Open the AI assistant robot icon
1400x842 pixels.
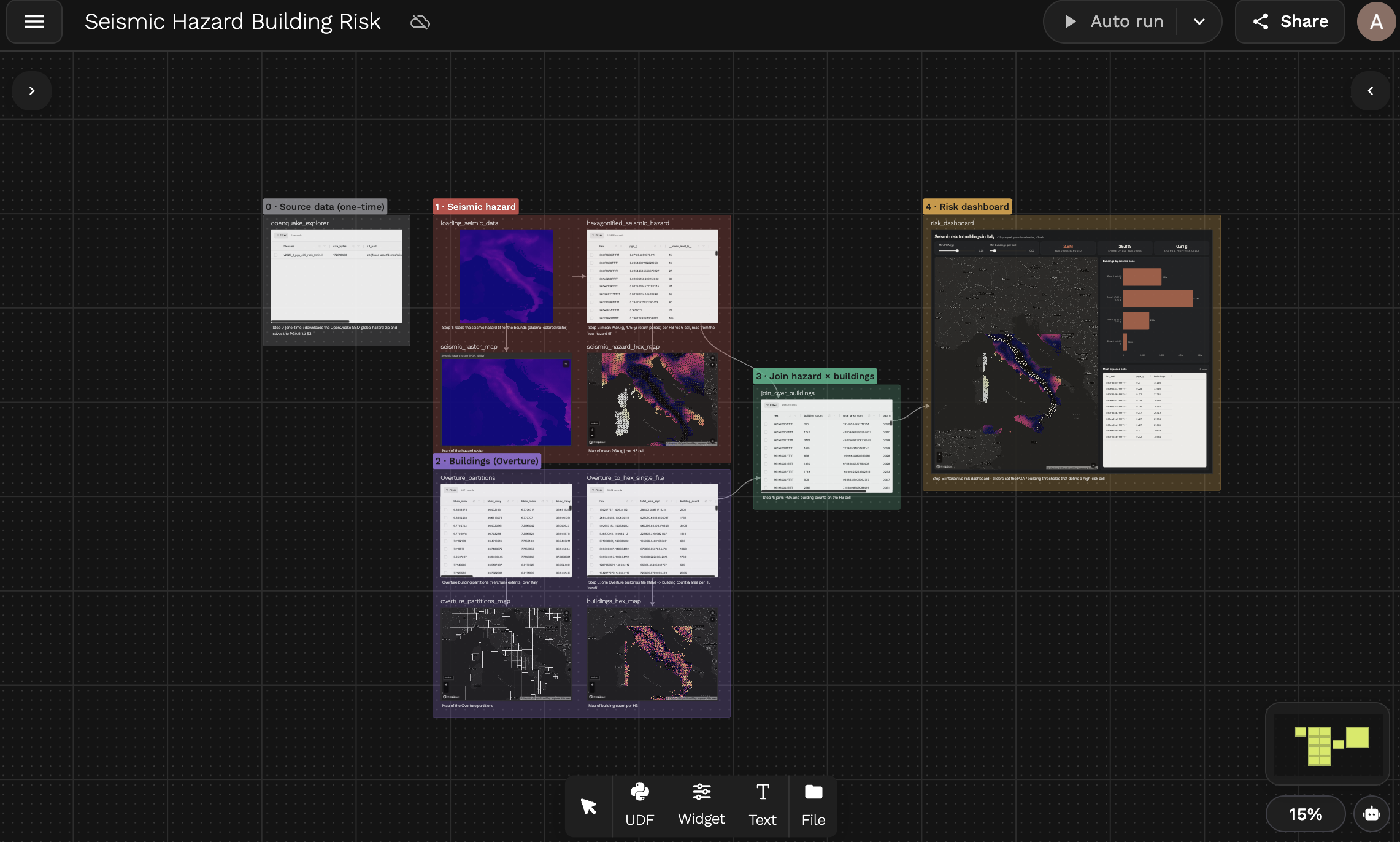click(1372, 814)
